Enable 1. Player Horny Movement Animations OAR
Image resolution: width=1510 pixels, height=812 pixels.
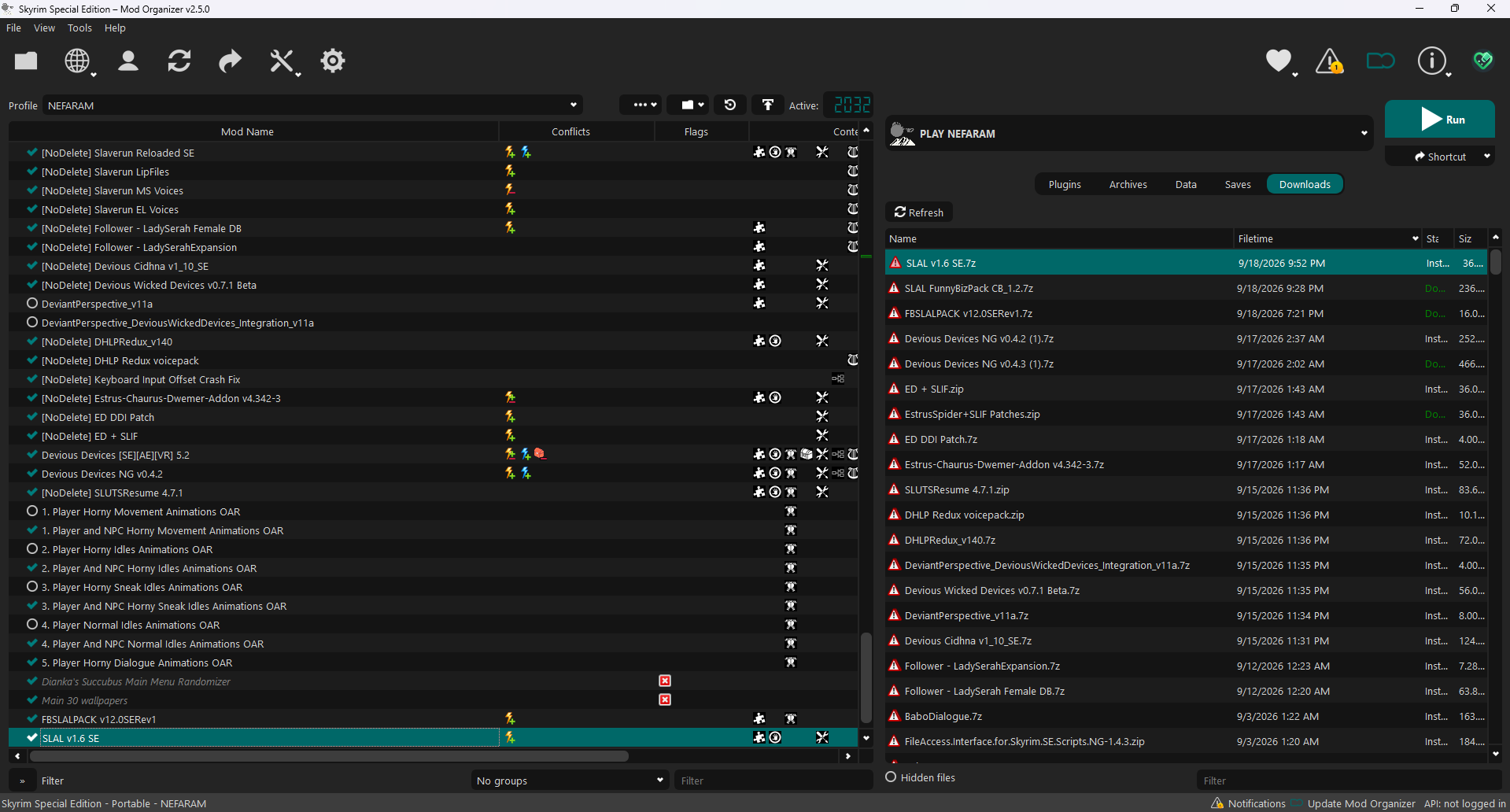pos(32,511)
